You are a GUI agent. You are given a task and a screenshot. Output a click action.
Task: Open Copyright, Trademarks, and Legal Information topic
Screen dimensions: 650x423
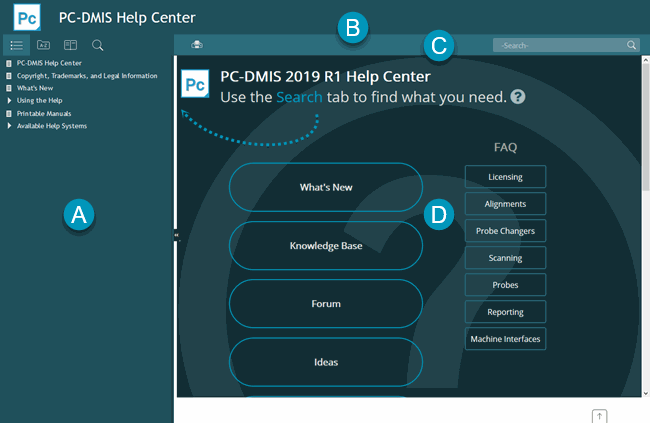pyautogui.click(x=86, y=75)
